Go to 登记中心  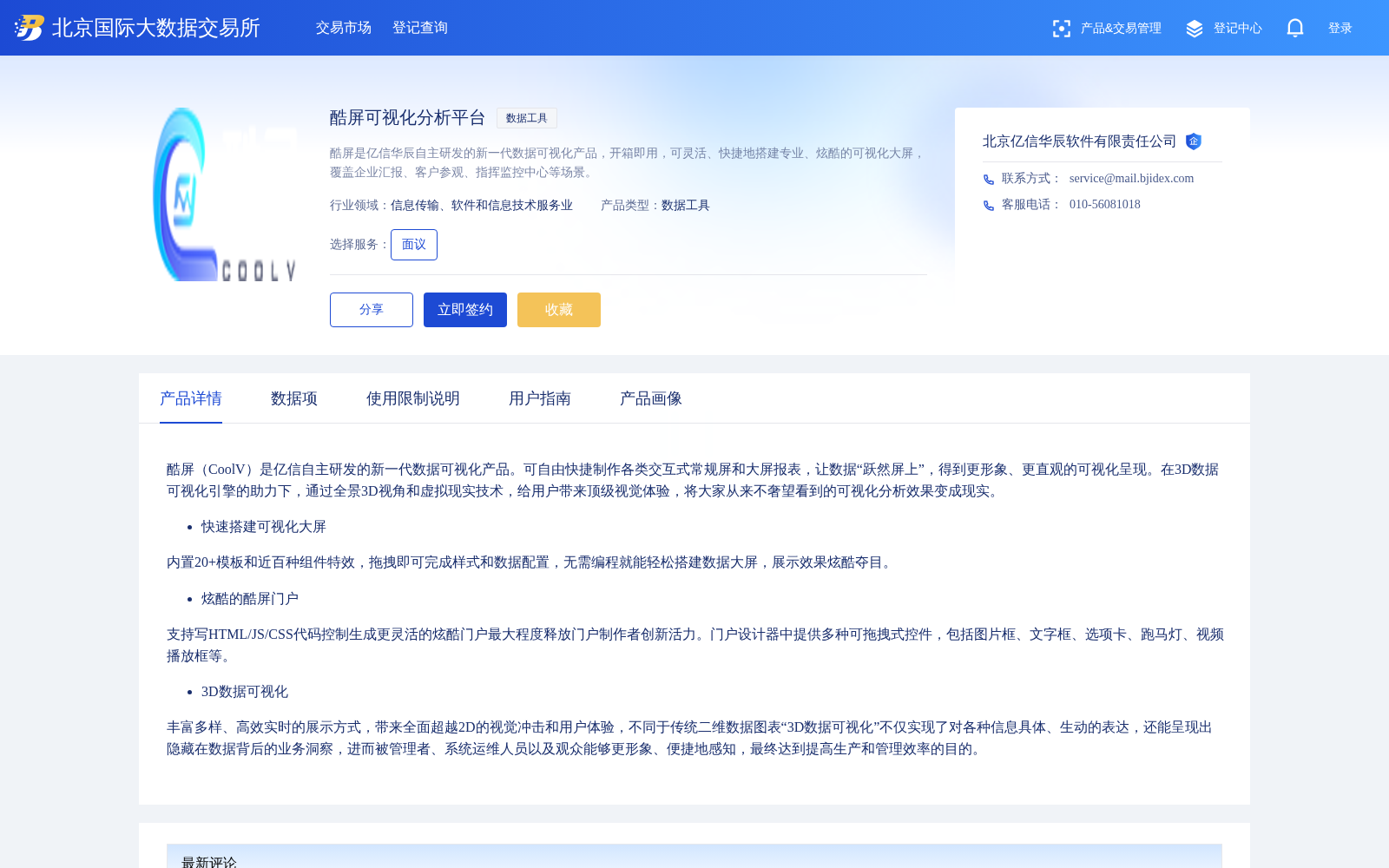pos(1238,29)
